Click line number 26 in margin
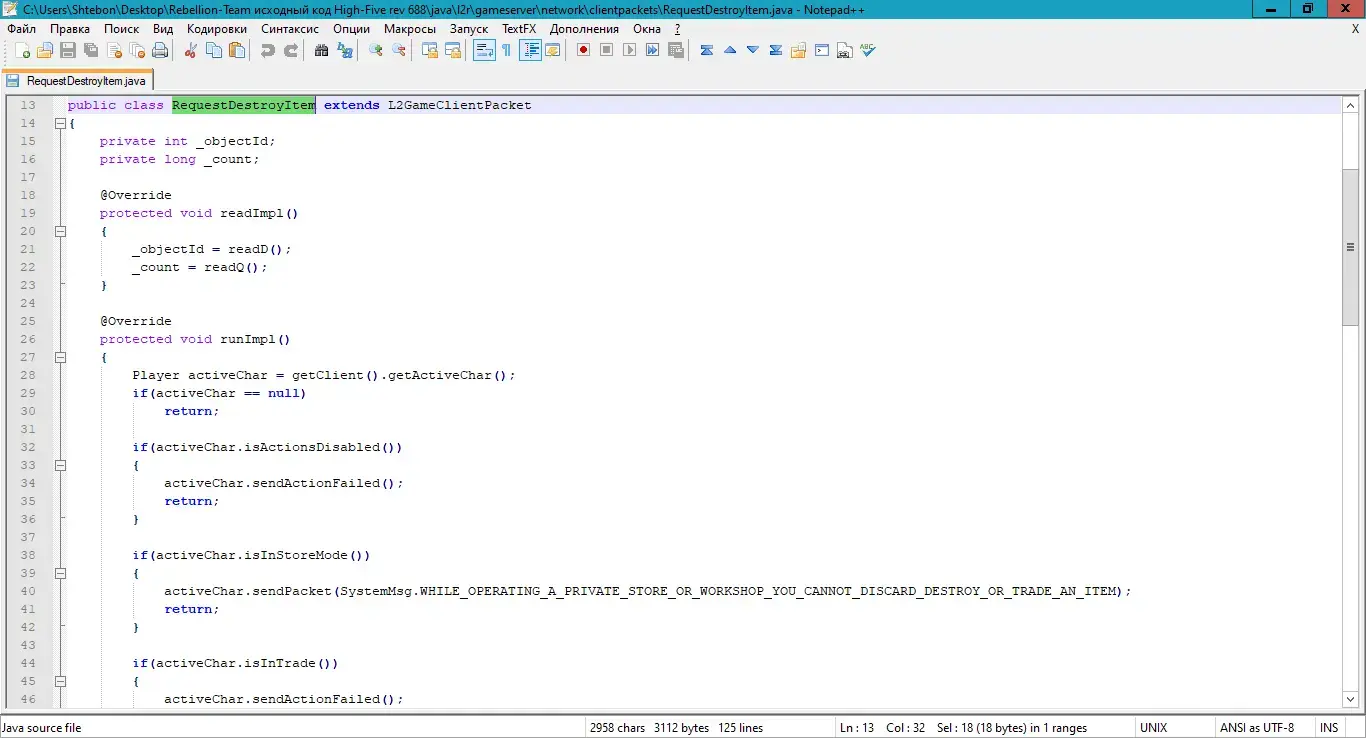 27,339
